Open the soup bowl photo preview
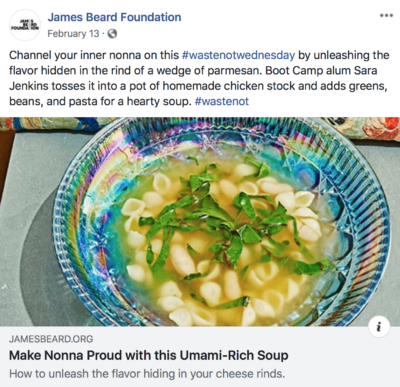400x387 pixels. pyautogui.click(x=200, y=221)
